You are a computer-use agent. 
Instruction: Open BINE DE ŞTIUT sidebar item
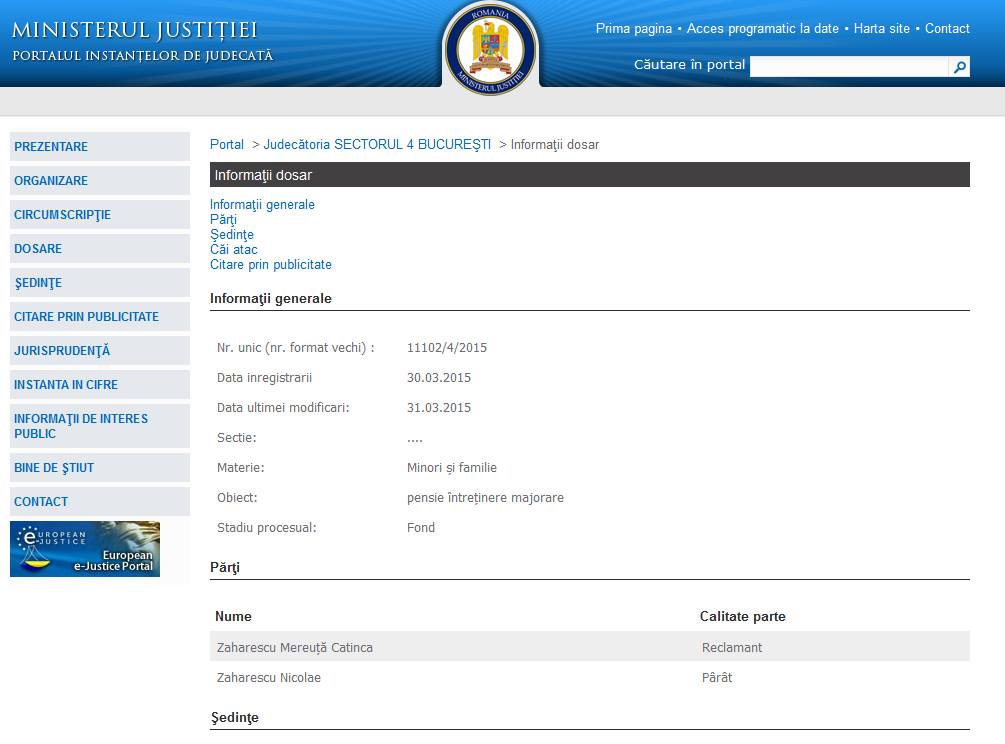point(54,468)
